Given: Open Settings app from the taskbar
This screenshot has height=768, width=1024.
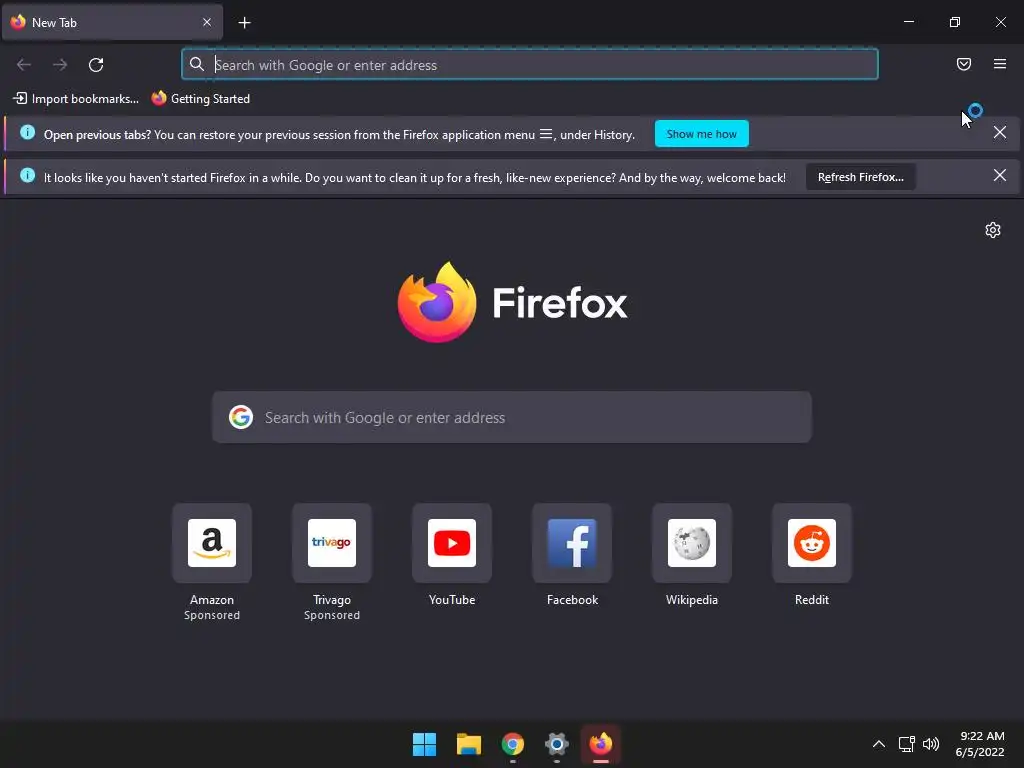Looking at the screenshot, I should [x=557, y=744].
